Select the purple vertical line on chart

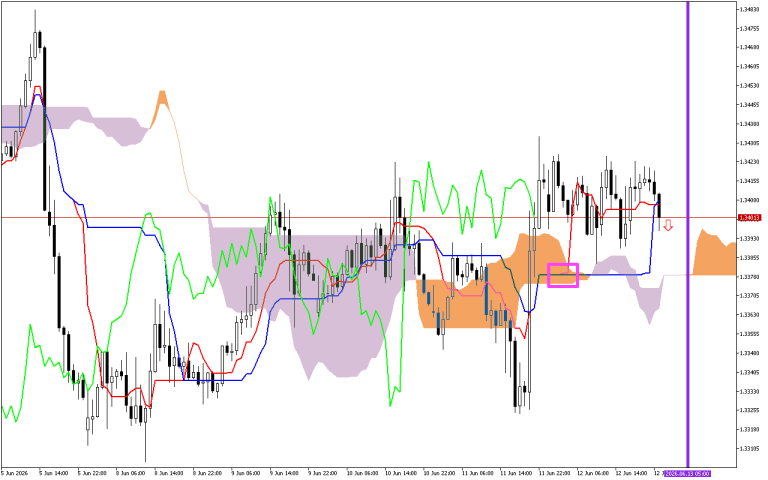(x=688, y=234)
